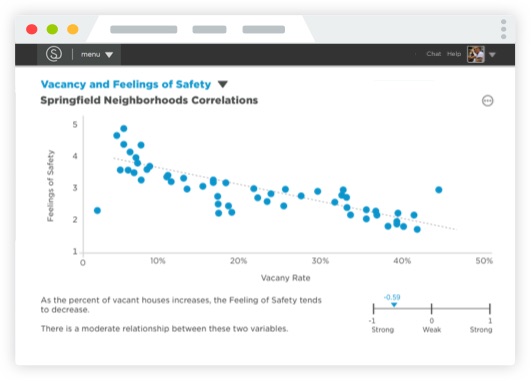Click the moderate relationship description sentence
531x381 pixels.
pos(165,329)
